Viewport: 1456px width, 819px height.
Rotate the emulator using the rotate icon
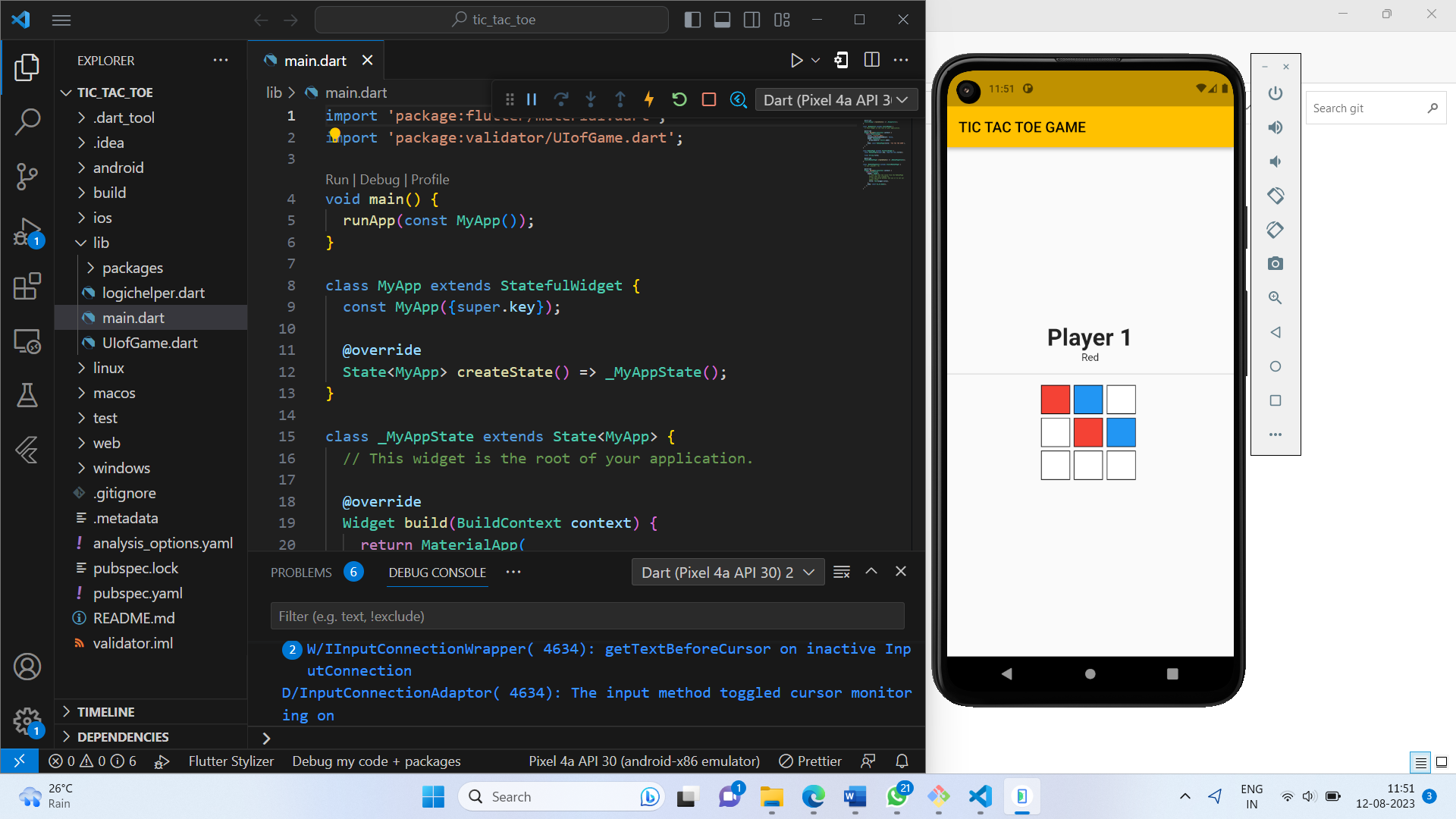pos(1275,195)
